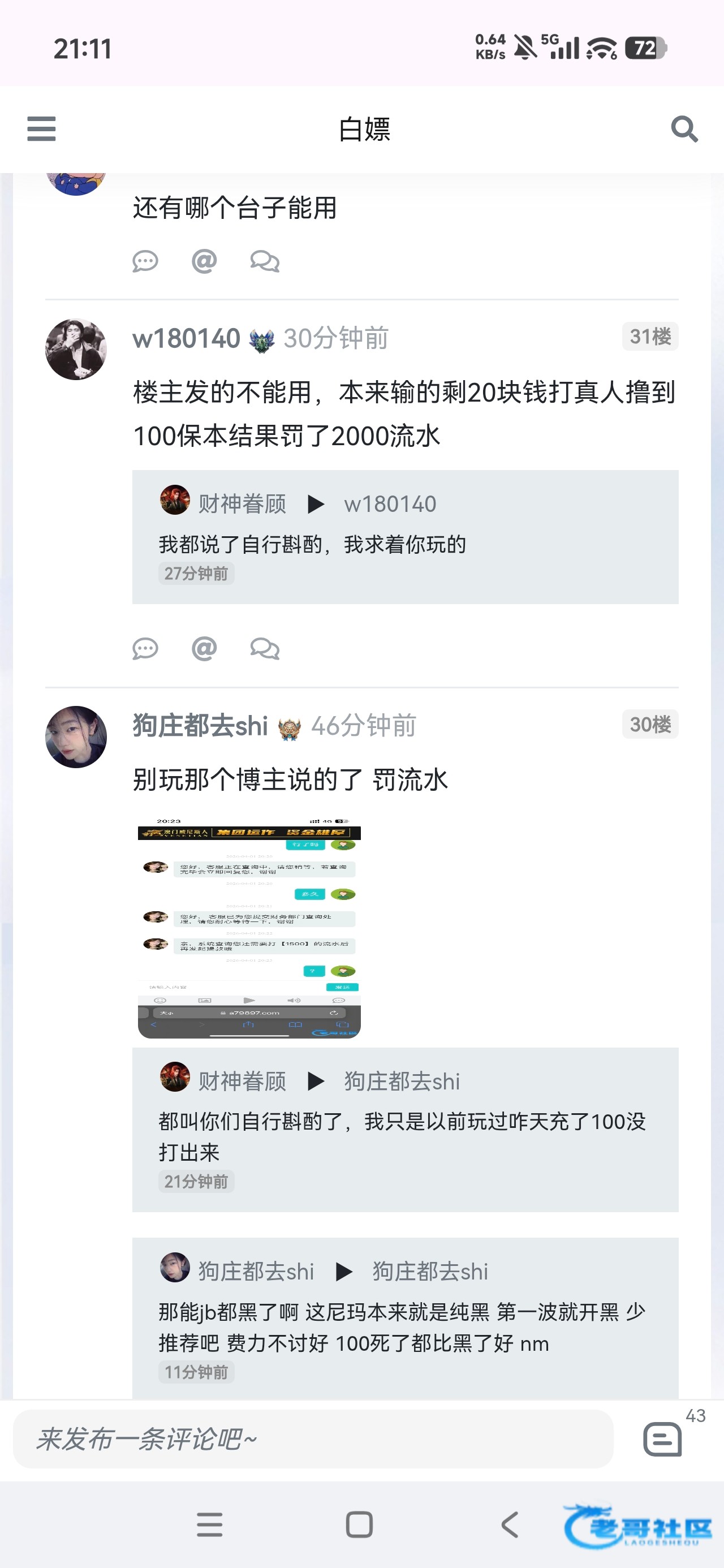Tap the @ icon under the 还有哪个台子能用 comment

pyautogui.click(x=204, y=261)
